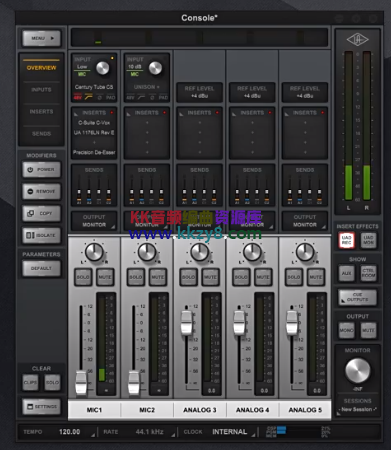Image resolution: width=391 pixels, height=450 pixels.
Task: Open the MIC1 Output Monitor dropdown
Action: [94, 221]
